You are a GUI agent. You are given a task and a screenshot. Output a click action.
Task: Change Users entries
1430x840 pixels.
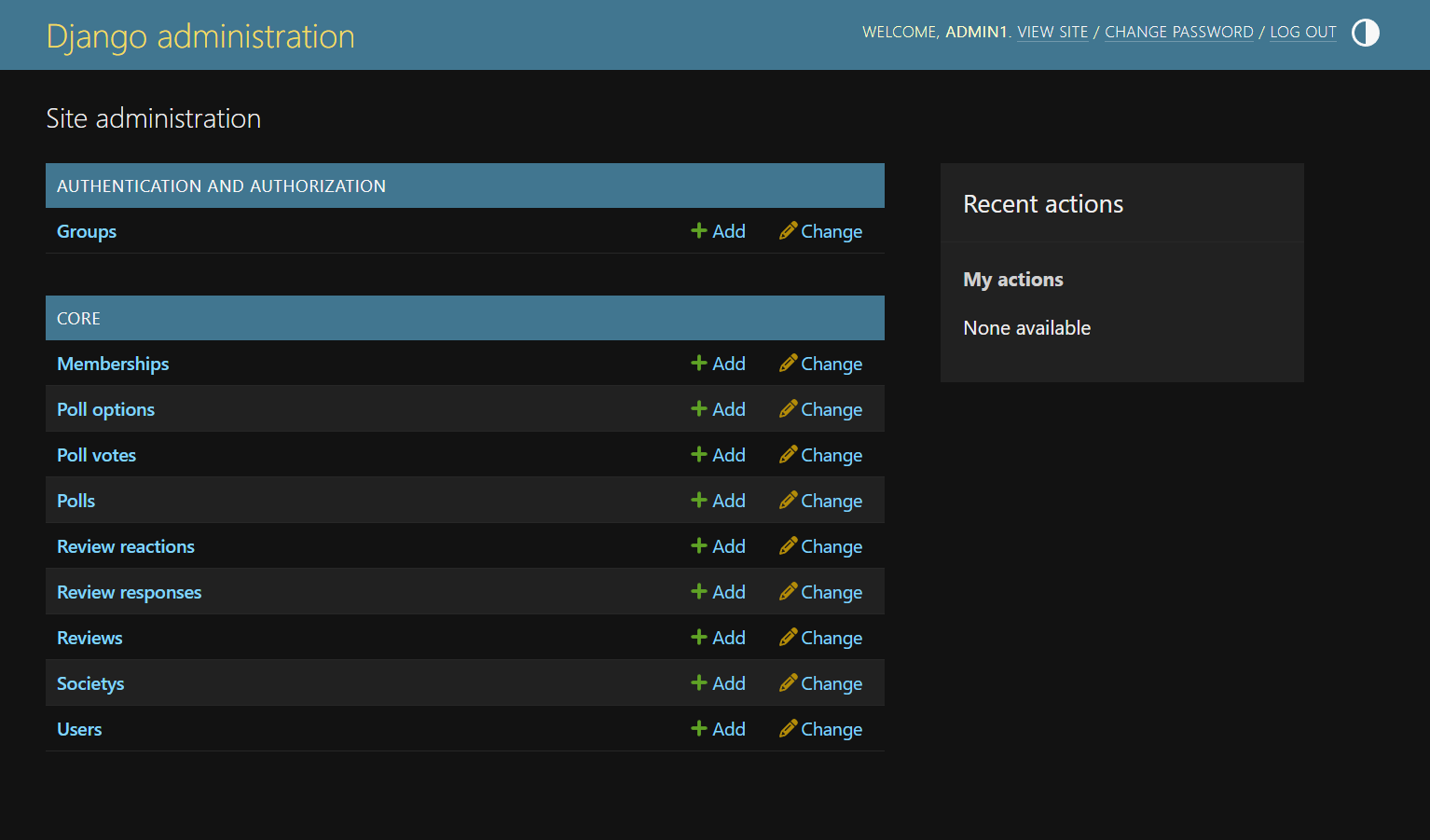pos(821,729)
